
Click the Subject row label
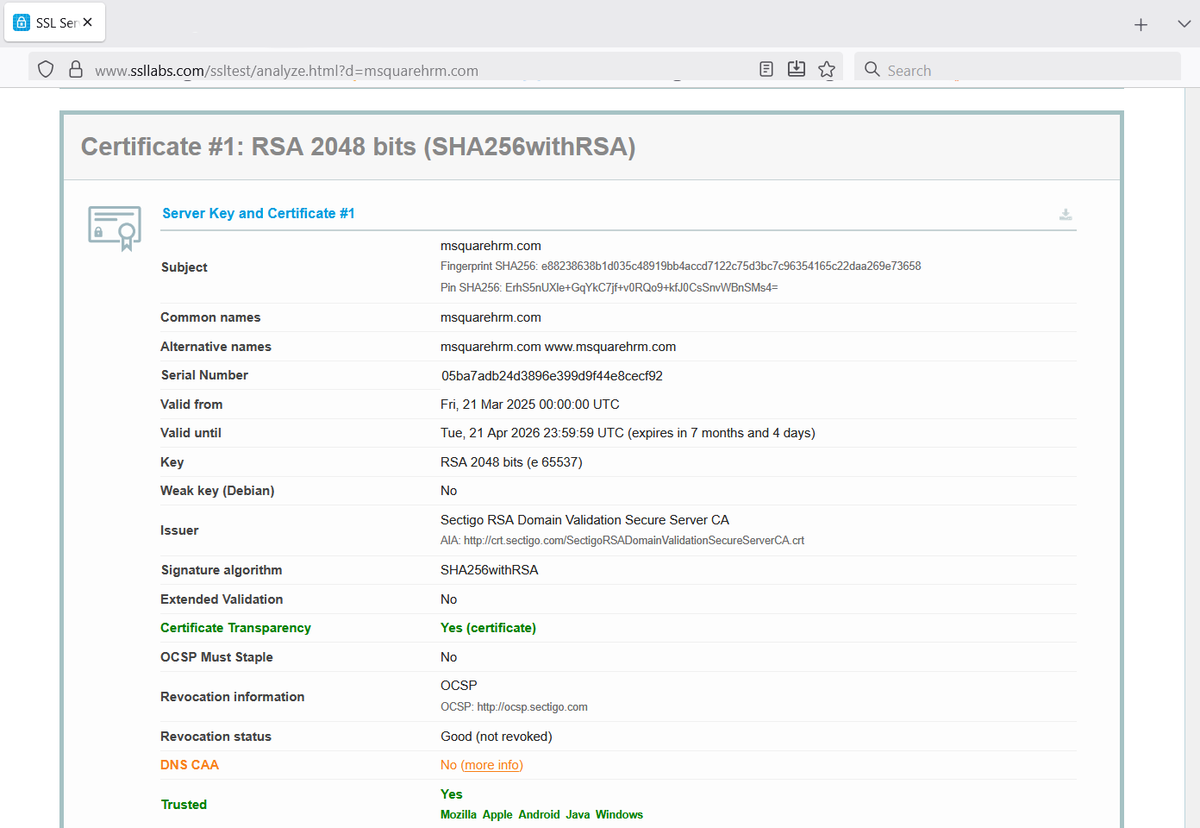coord(184,267)
